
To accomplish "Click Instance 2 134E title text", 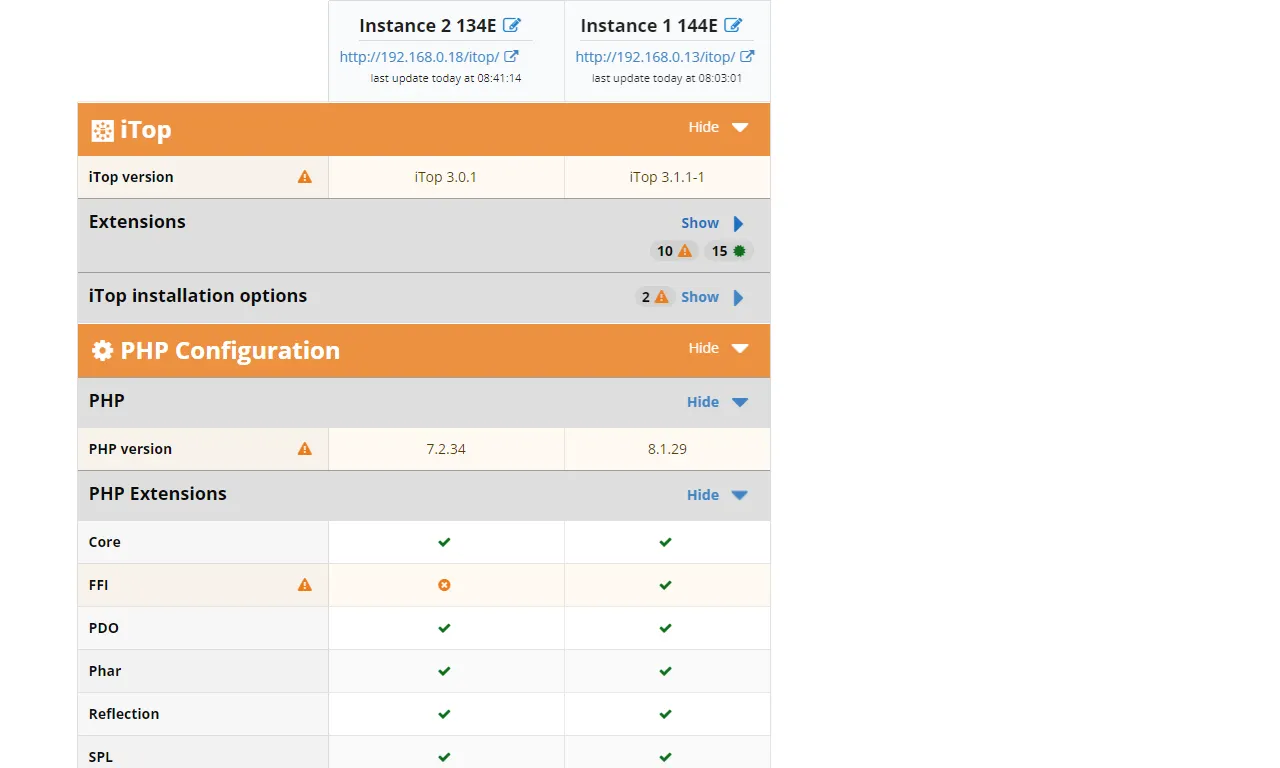I will (428, 26).
